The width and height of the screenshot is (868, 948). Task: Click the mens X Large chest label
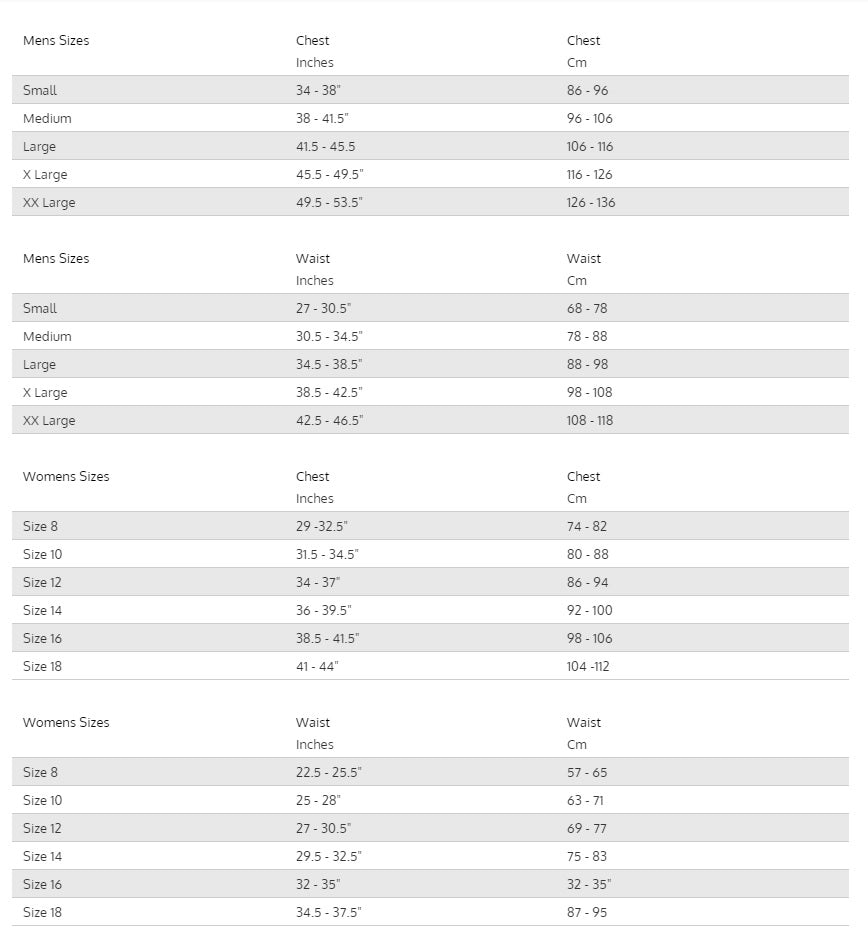45,175
